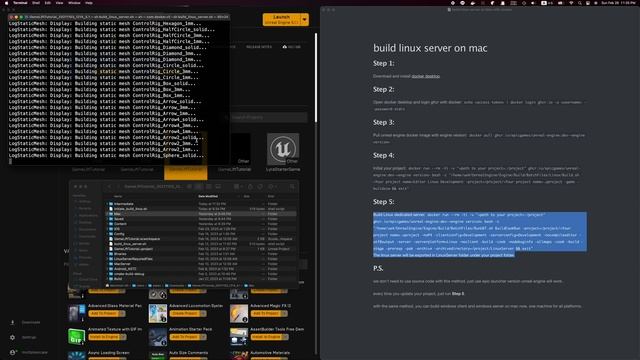640x360 pixels.
Task: Expand dropdown beside Advanced Magic FX Add To Project
Action: point(284,313)
